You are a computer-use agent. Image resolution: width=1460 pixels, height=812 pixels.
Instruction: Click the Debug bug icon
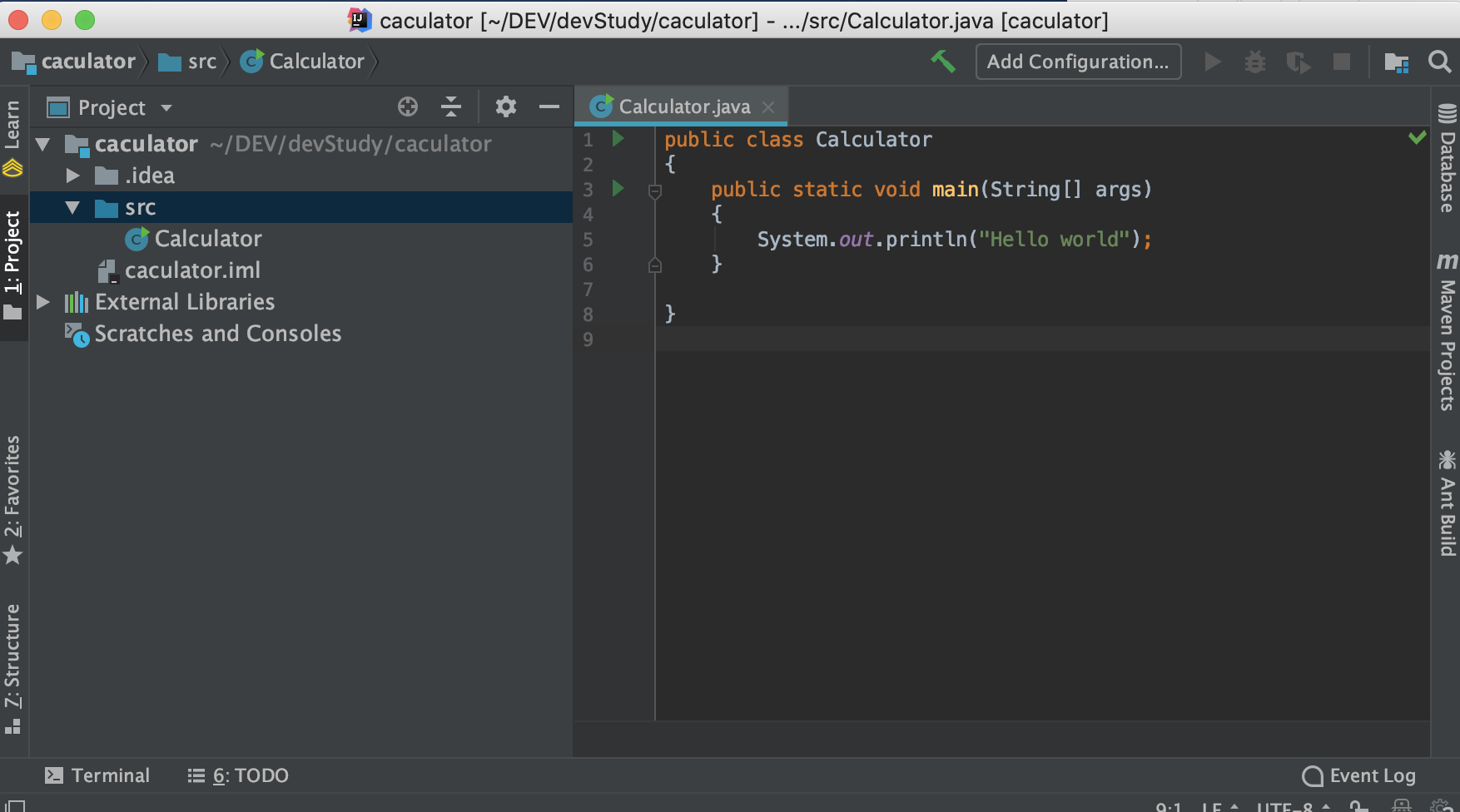tap(1255, 62)
